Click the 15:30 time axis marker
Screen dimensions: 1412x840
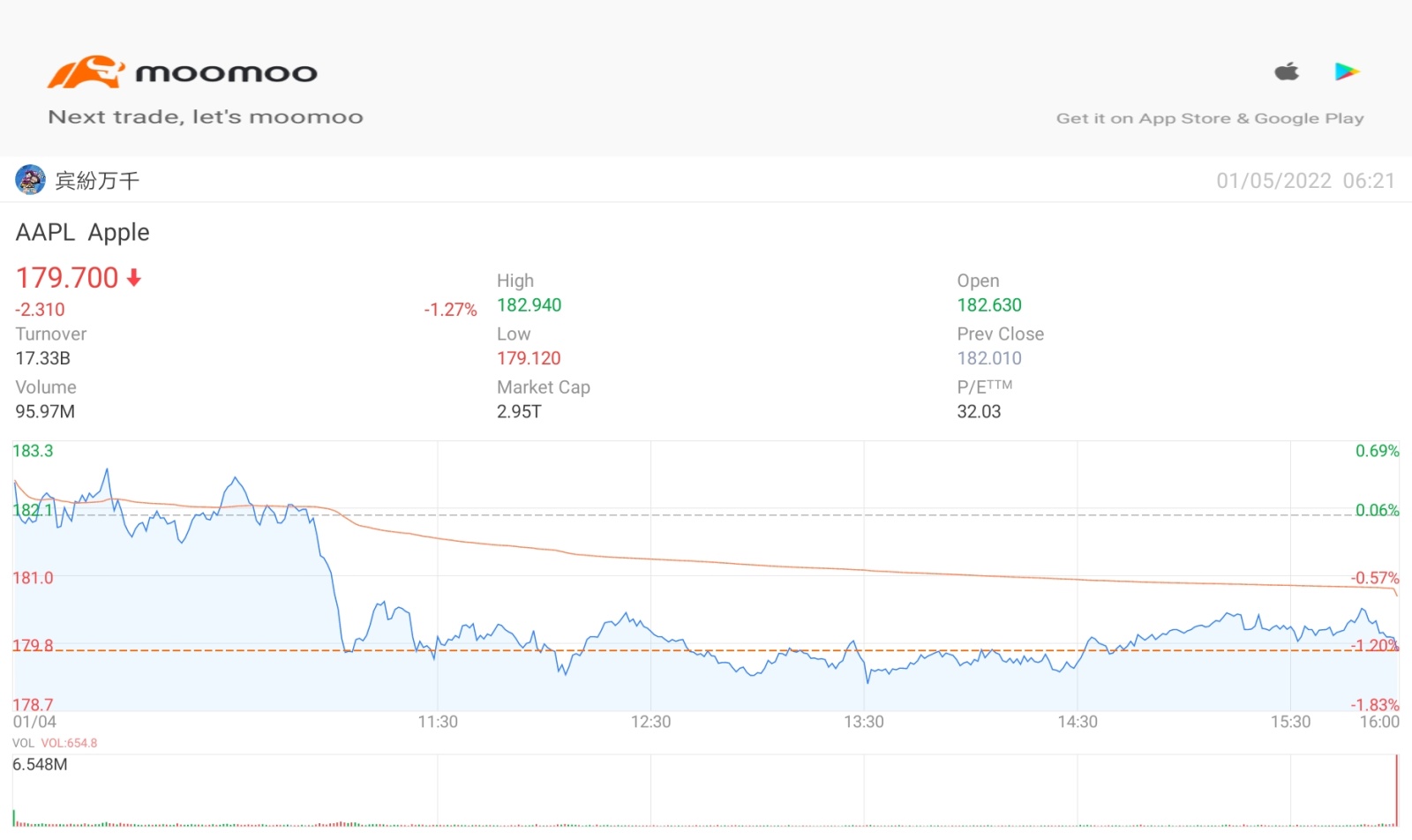tap(1290, 722)
